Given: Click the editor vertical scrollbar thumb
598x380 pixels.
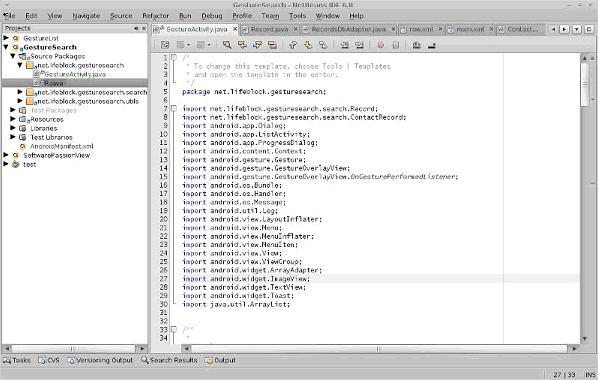Looking at the screenshot, I should click(x=585, y=85).
